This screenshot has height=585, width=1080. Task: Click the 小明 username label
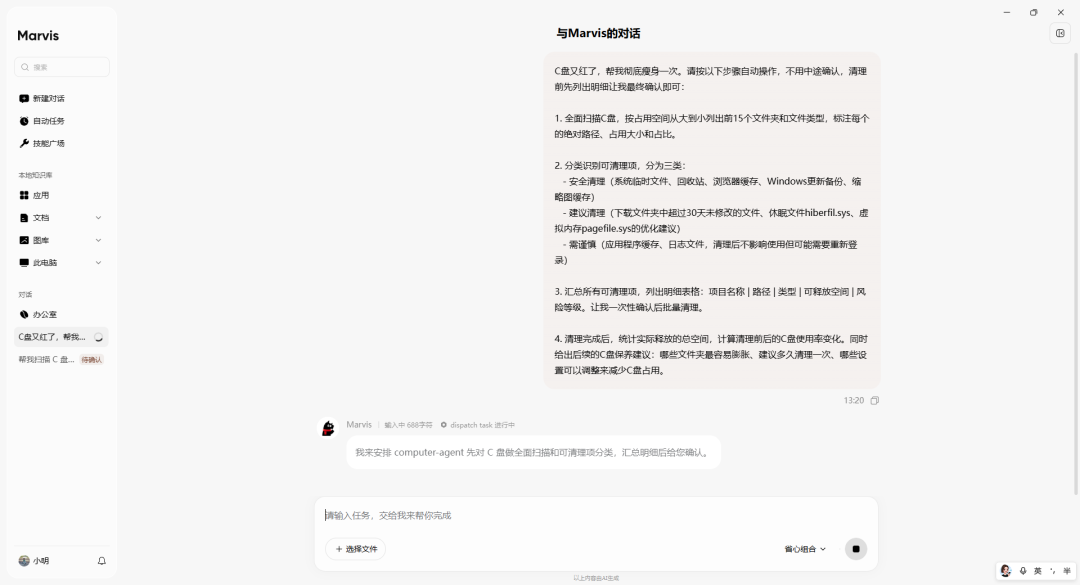(x=41, y=561)
